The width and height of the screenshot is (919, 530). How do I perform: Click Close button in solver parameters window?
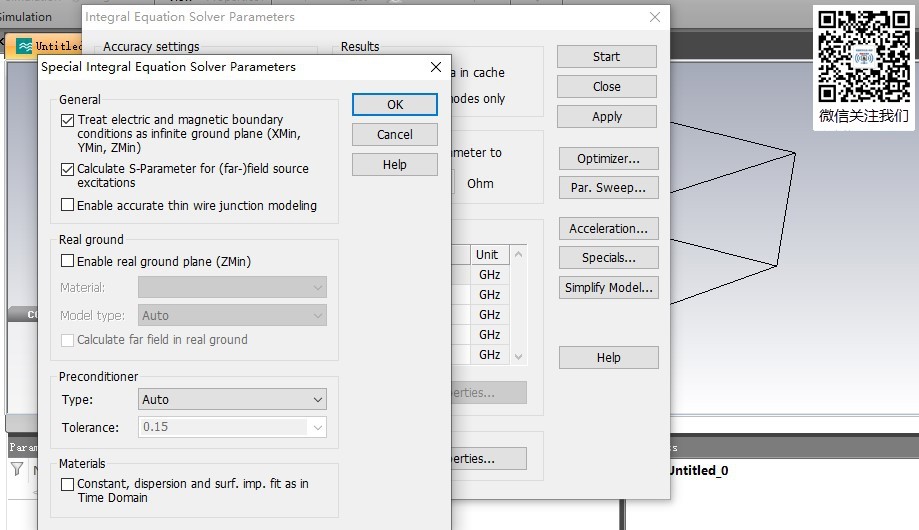607,86
